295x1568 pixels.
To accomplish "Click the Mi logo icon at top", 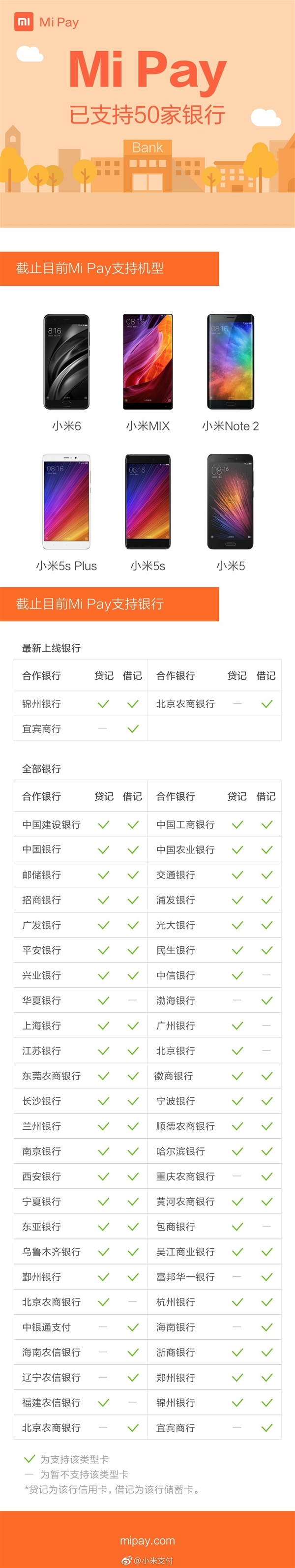I will point(24,22).
